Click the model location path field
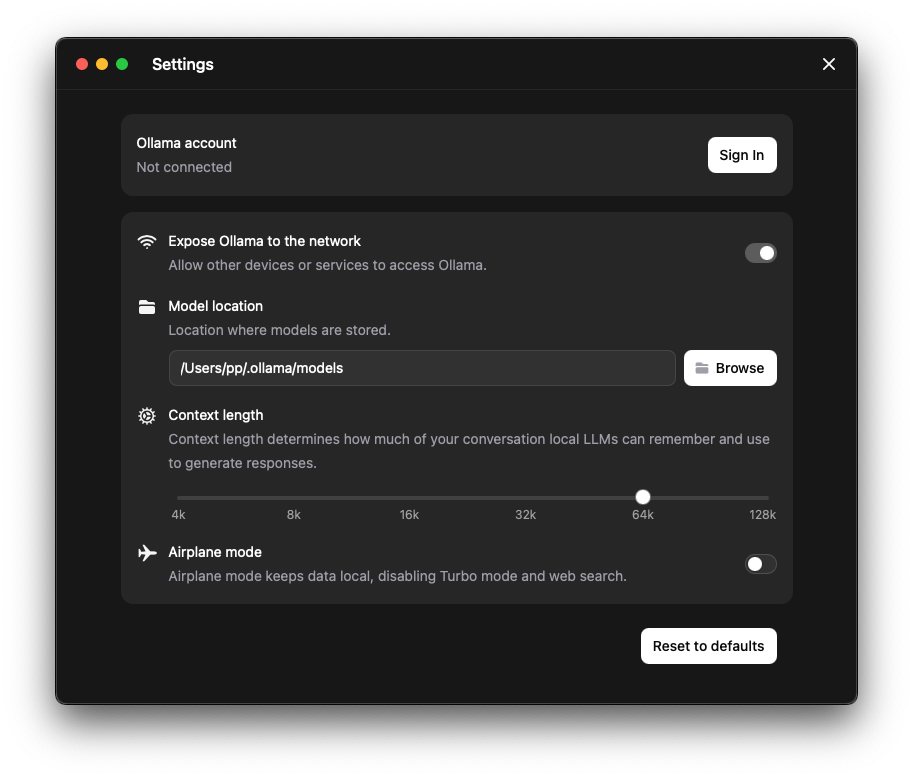 [x=422, y=368]
